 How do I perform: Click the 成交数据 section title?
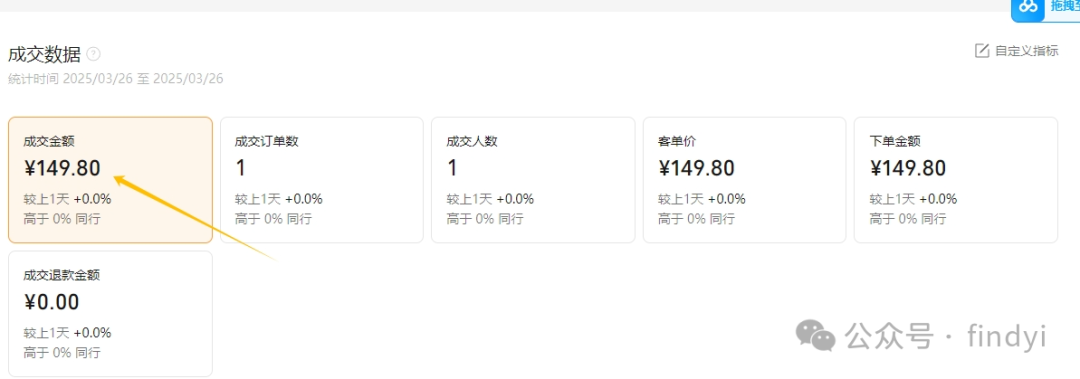[44, 54]
